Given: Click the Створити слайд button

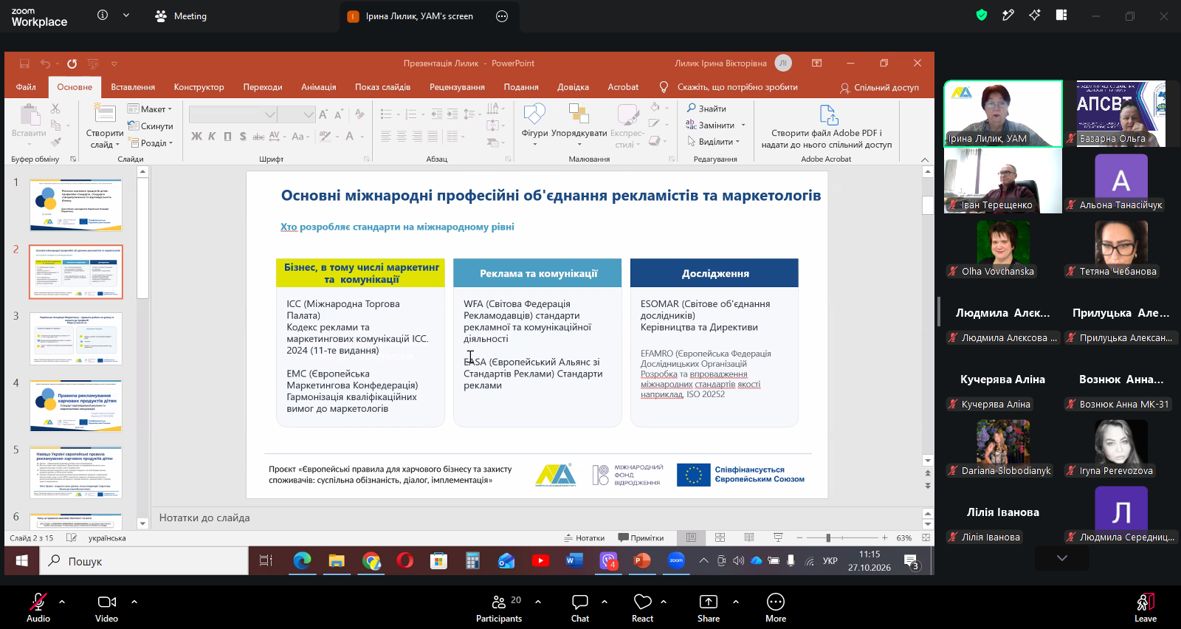Looking at the screenshot, I should pyautogui.click(x=104, y=125).
